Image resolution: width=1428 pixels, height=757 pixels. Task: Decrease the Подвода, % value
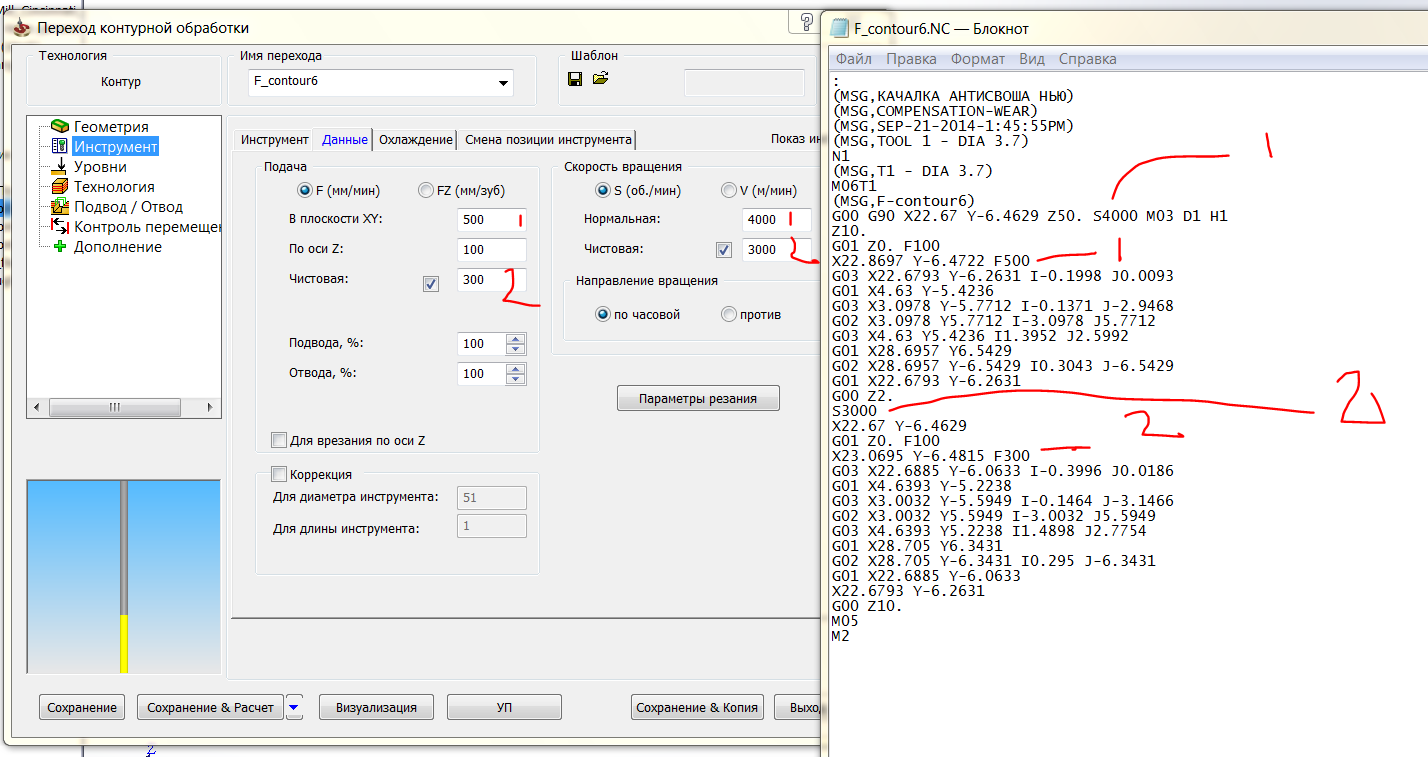click(516, 349)
